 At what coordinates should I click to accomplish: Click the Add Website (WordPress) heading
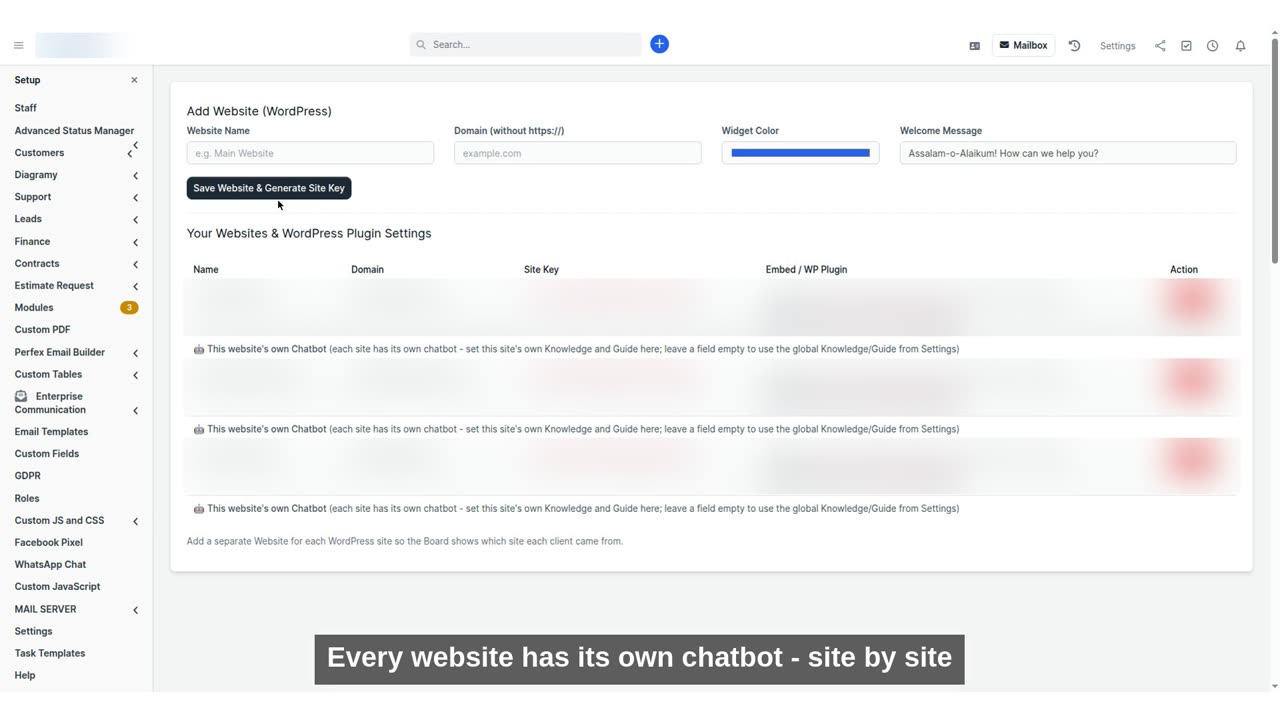click(259, 111)
